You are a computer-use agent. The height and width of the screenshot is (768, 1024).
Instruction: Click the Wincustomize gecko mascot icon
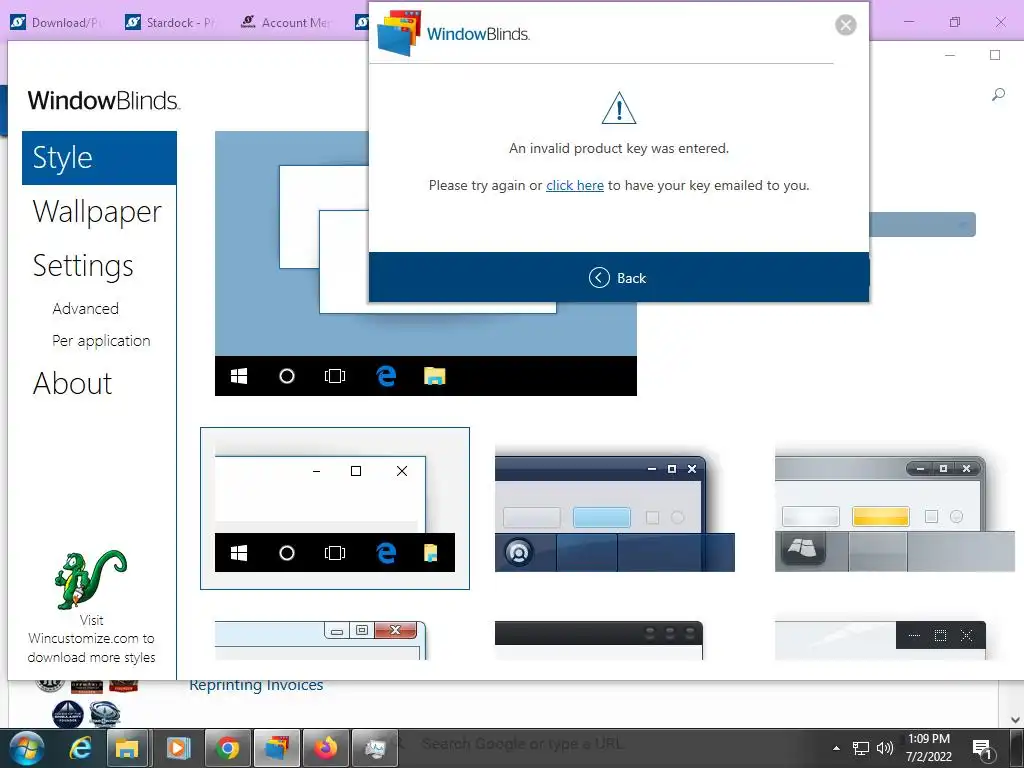(90, 579)
